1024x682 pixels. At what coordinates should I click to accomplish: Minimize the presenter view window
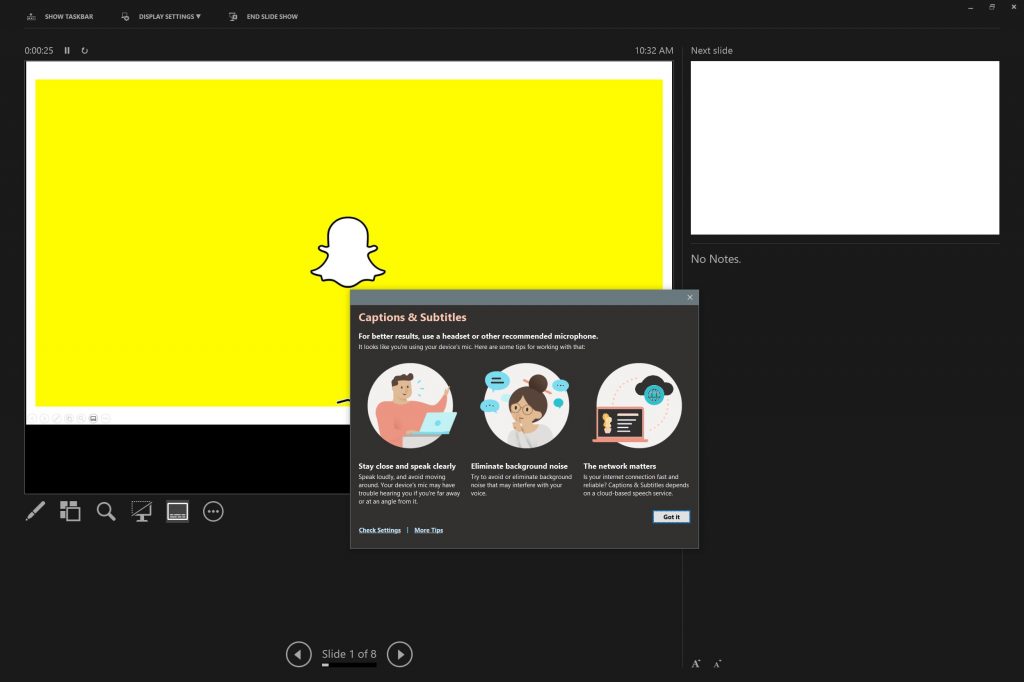[970, 7]
